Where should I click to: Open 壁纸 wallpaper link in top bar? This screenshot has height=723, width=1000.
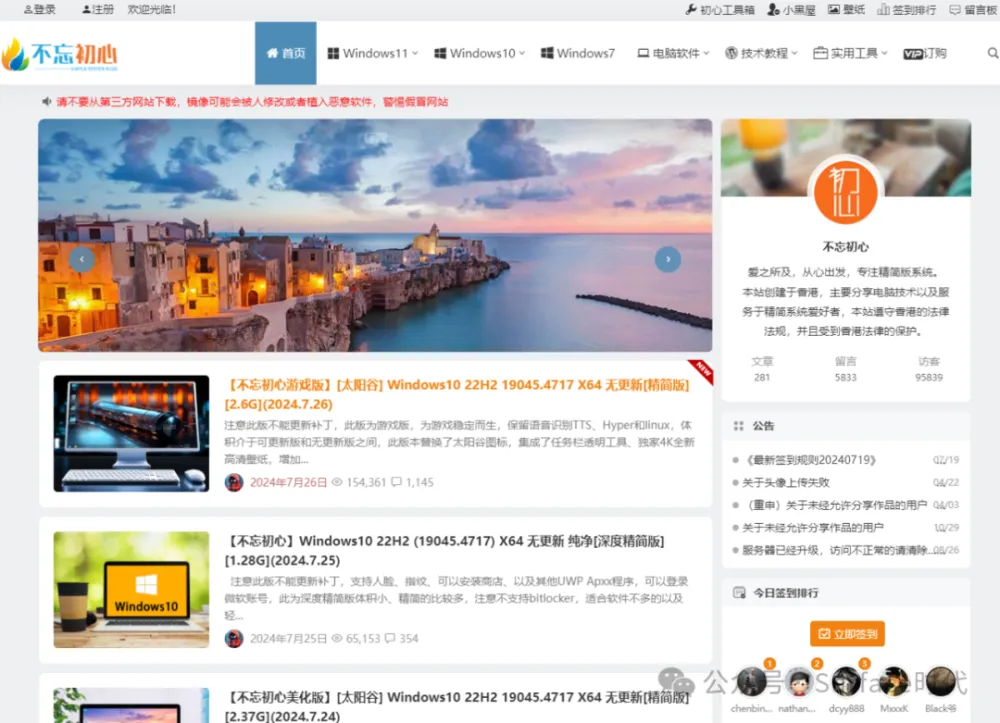click(846, 10)
